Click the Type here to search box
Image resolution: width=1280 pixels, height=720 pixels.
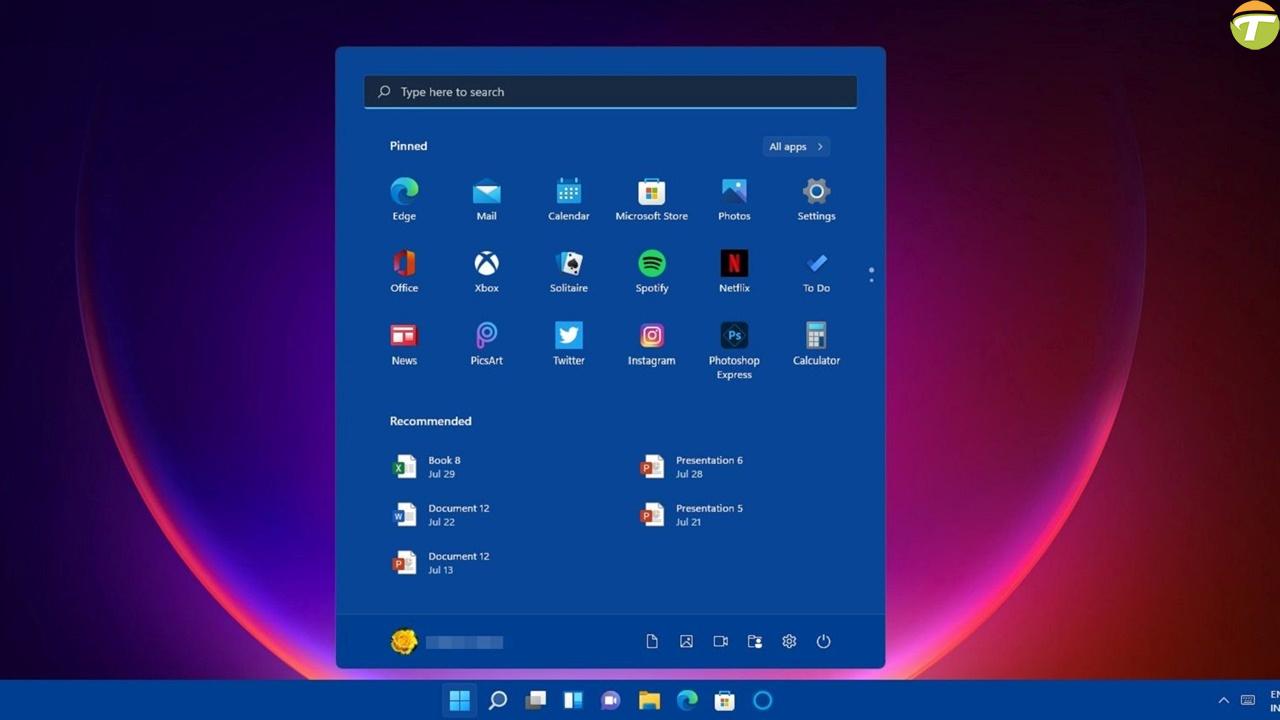610,92
